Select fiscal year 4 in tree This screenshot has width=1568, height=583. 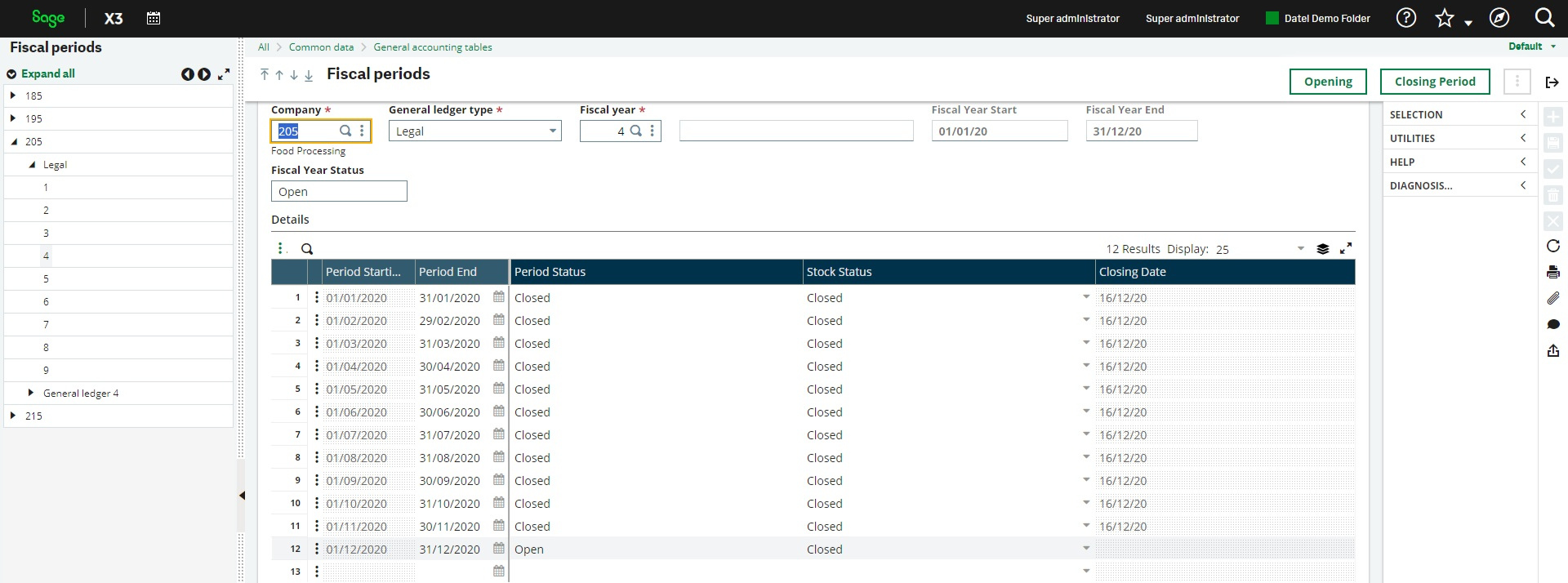[46, 256]
